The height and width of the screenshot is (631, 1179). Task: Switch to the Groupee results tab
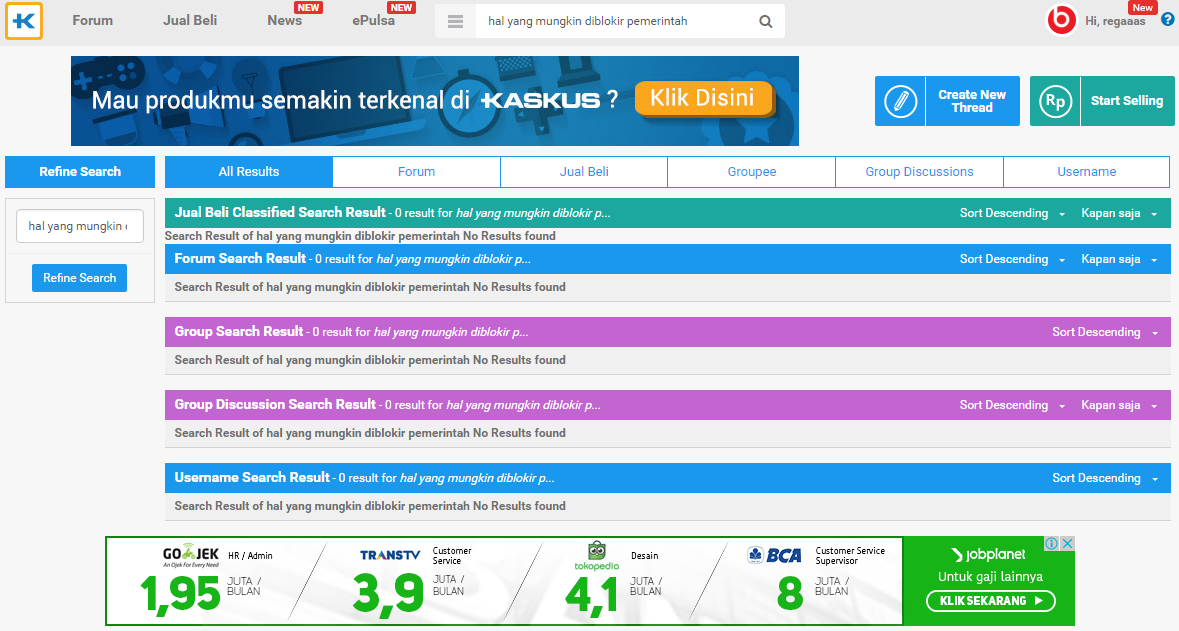[x=752, y=171]
